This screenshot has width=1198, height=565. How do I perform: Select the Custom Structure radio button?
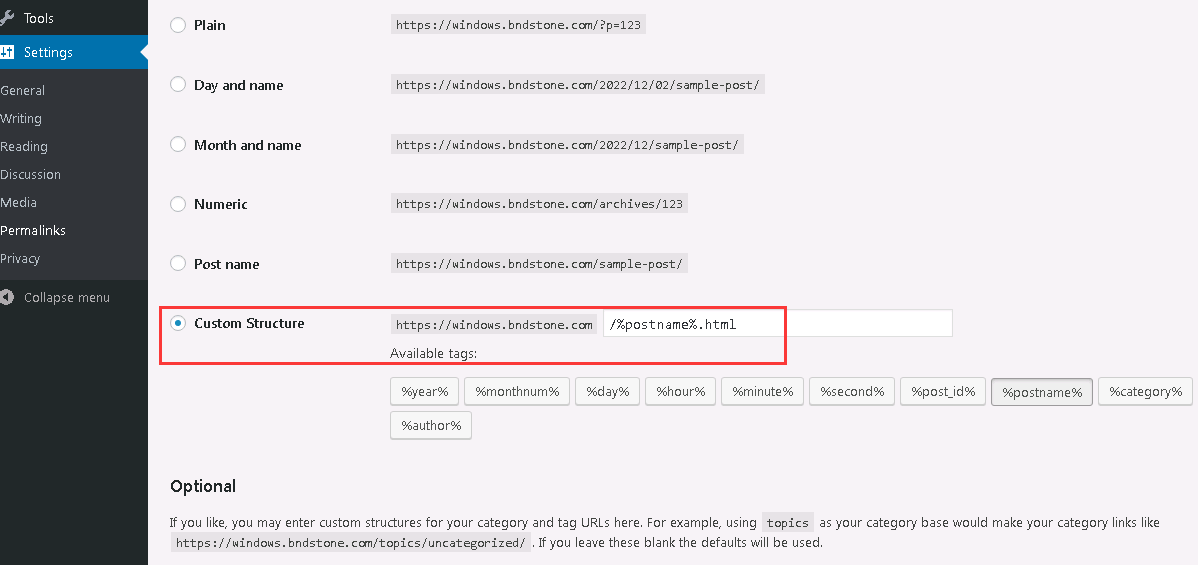click(x=178, y=323)
